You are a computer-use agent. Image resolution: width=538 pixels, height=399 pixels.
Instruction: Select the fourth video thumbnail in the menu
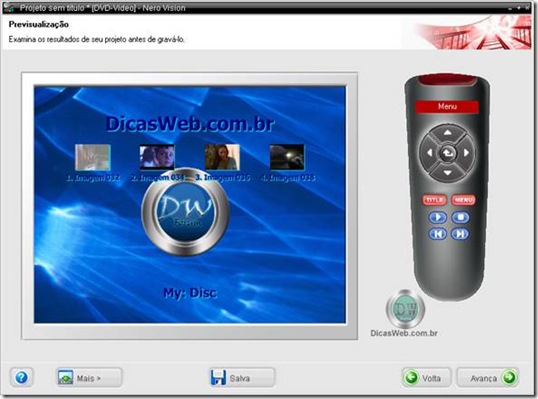pyautogui.click(x=287, y=157)
